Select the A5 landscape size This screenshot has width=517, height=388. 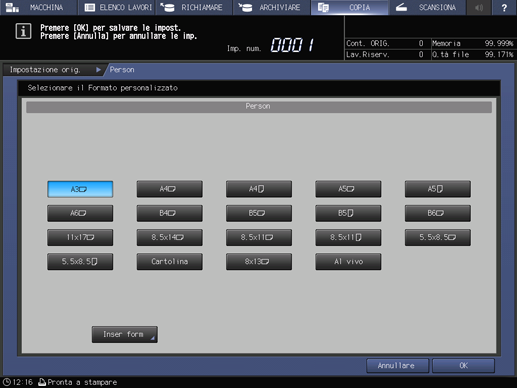pyautogui.click(x=348, y=189)
